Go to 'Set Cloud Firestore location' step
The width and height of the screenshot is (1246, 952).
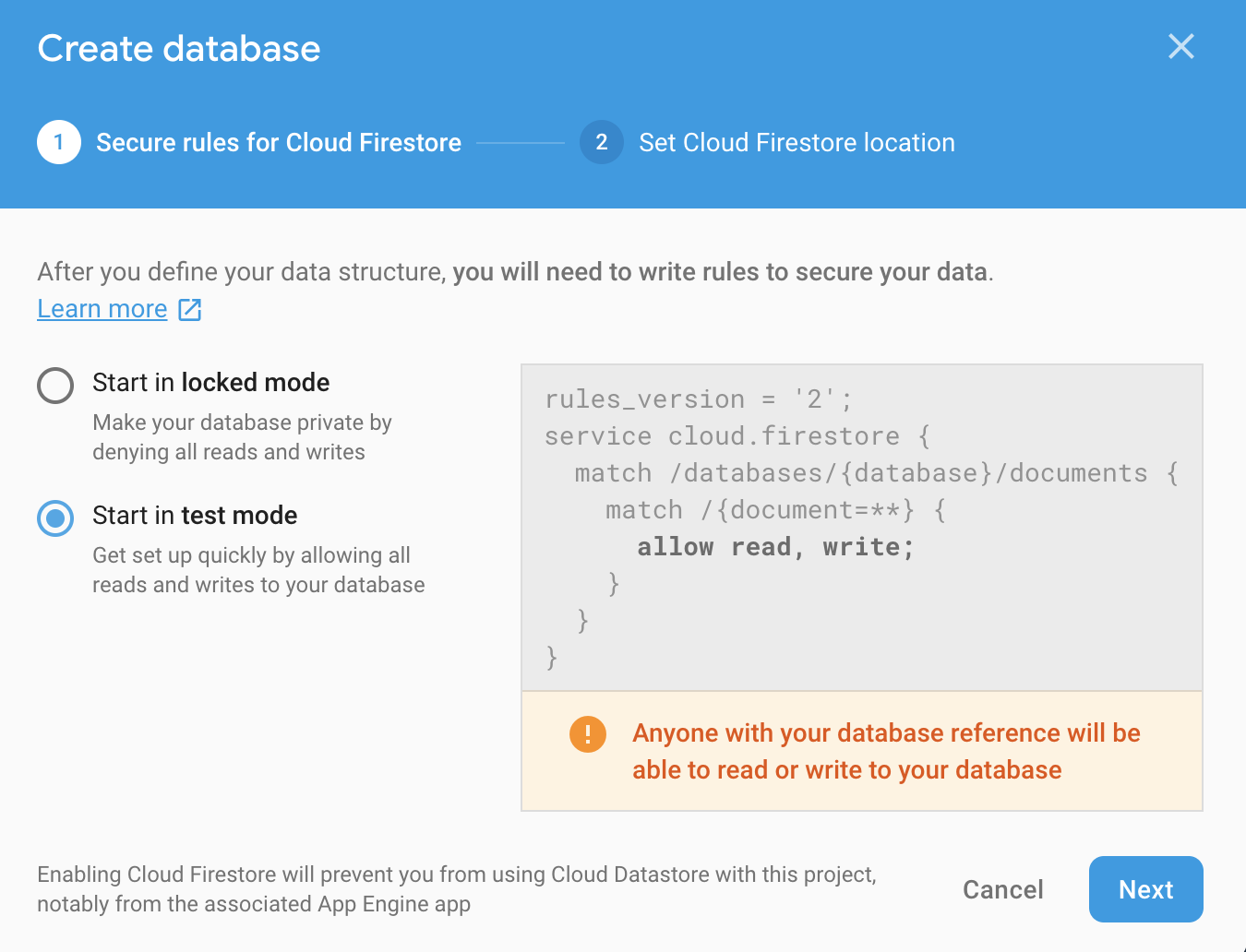click(x=797, y=143)
